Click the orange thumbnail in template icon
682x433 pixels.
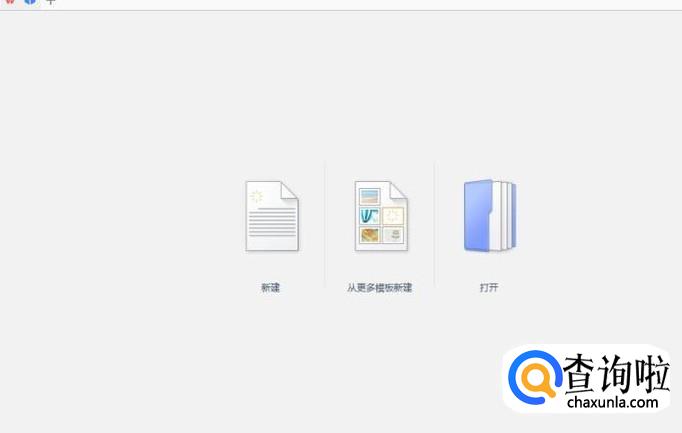[x=370, y=235]
